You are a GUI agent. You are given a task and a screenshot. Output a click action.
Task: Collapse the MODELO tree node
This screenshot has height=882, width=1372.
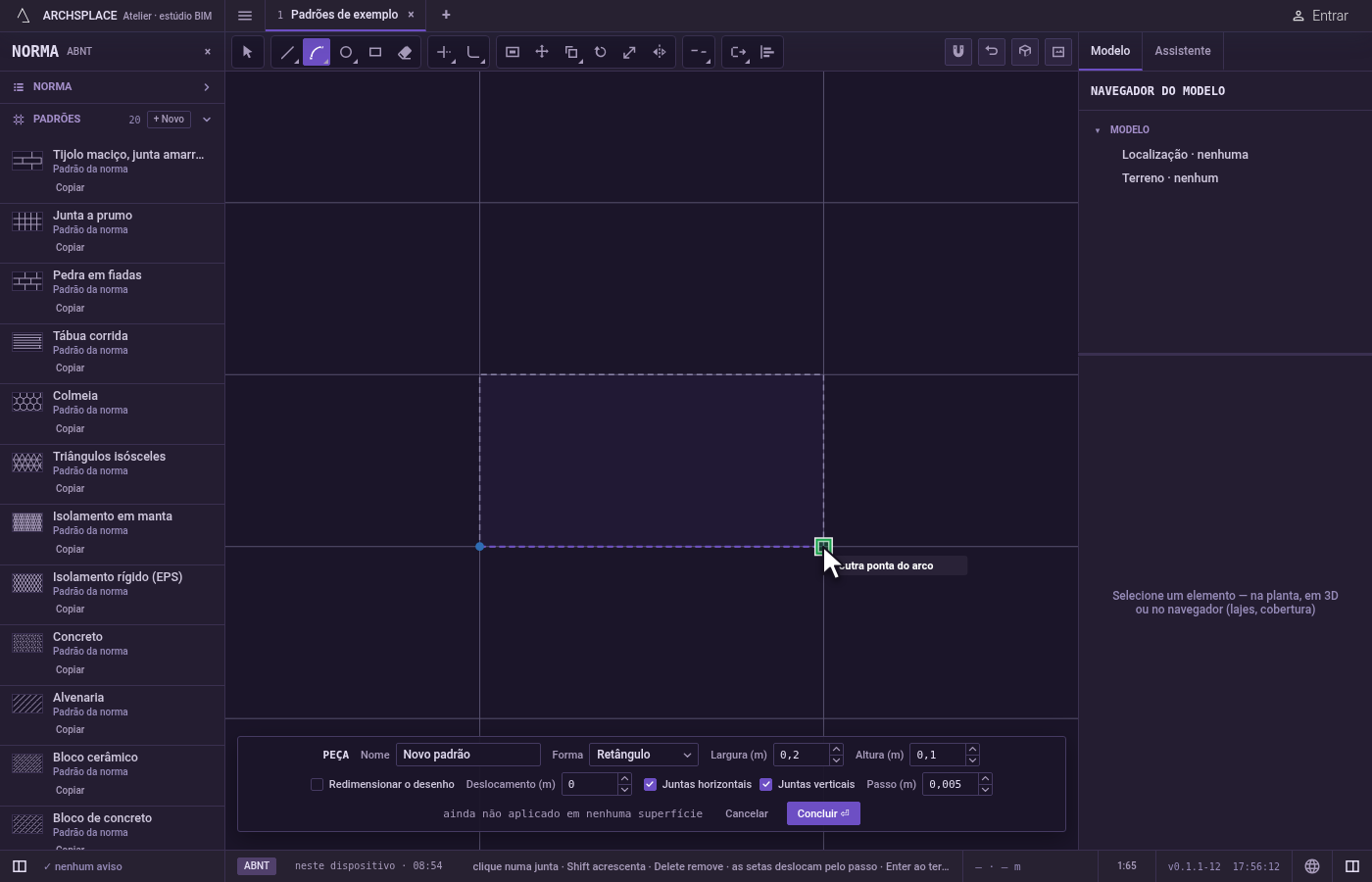tap(1098, 130)
